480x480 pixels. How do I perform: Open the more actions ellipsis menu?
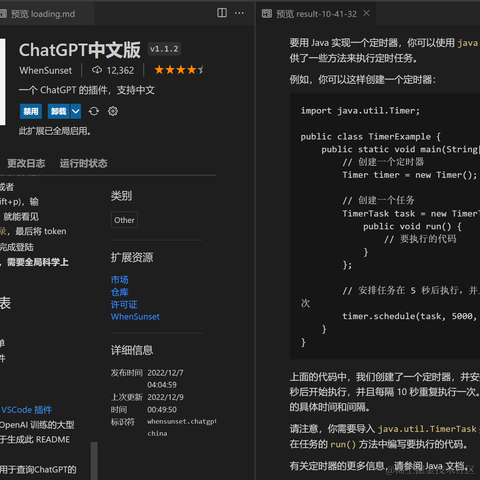click(239, 13)
